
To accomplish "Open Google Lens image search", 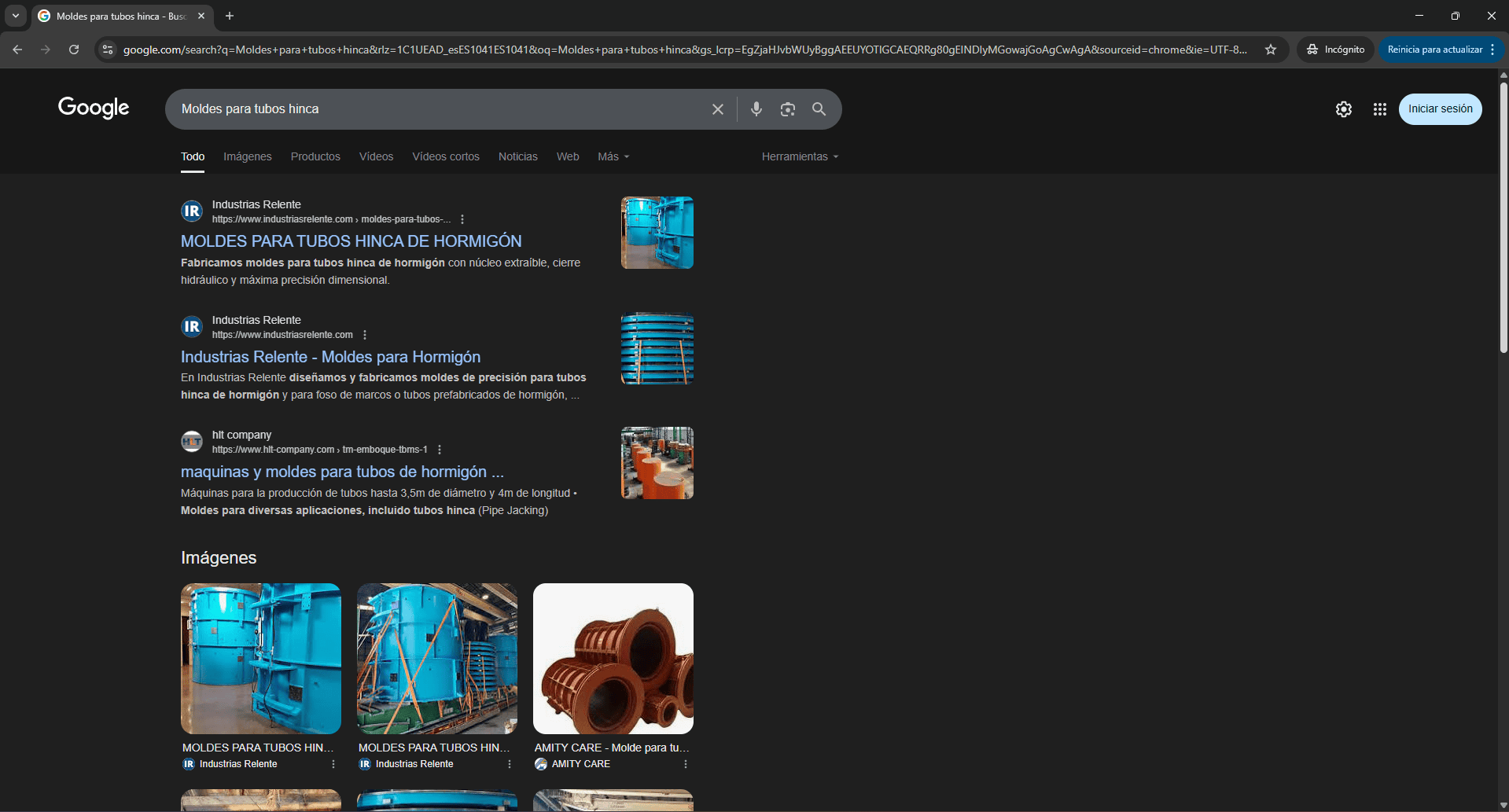I will point(787,109).
